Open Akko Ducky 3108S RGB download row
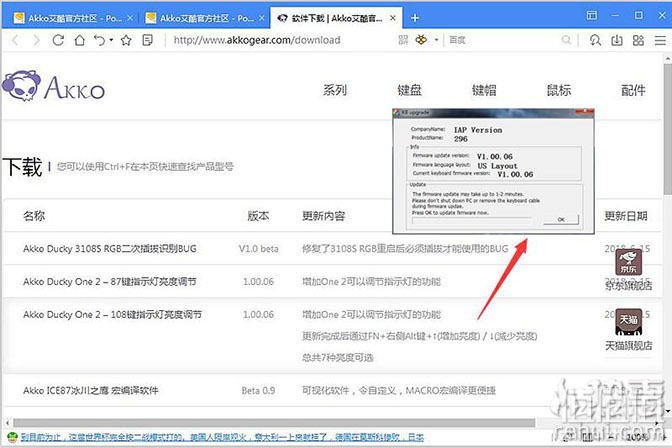This screenshot has width=672, height=448. [110, 249]
